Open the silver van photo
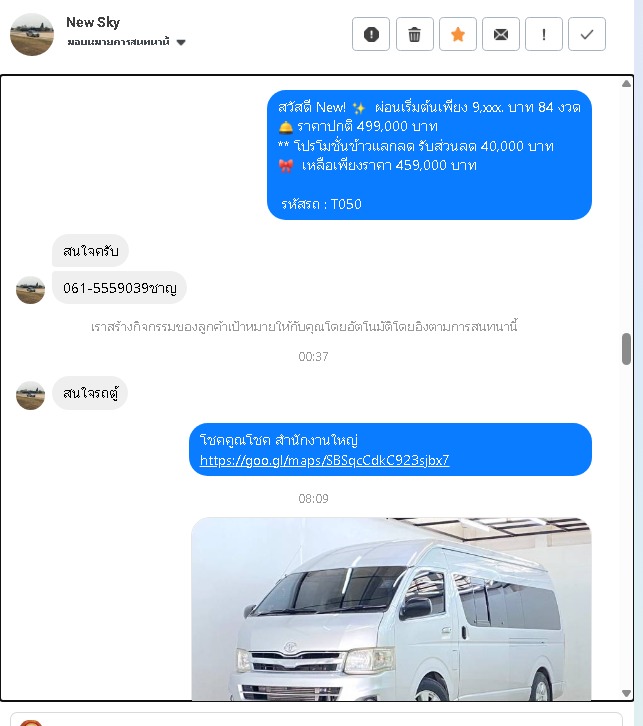Screen dimensions: 643x726 point(391,609)
